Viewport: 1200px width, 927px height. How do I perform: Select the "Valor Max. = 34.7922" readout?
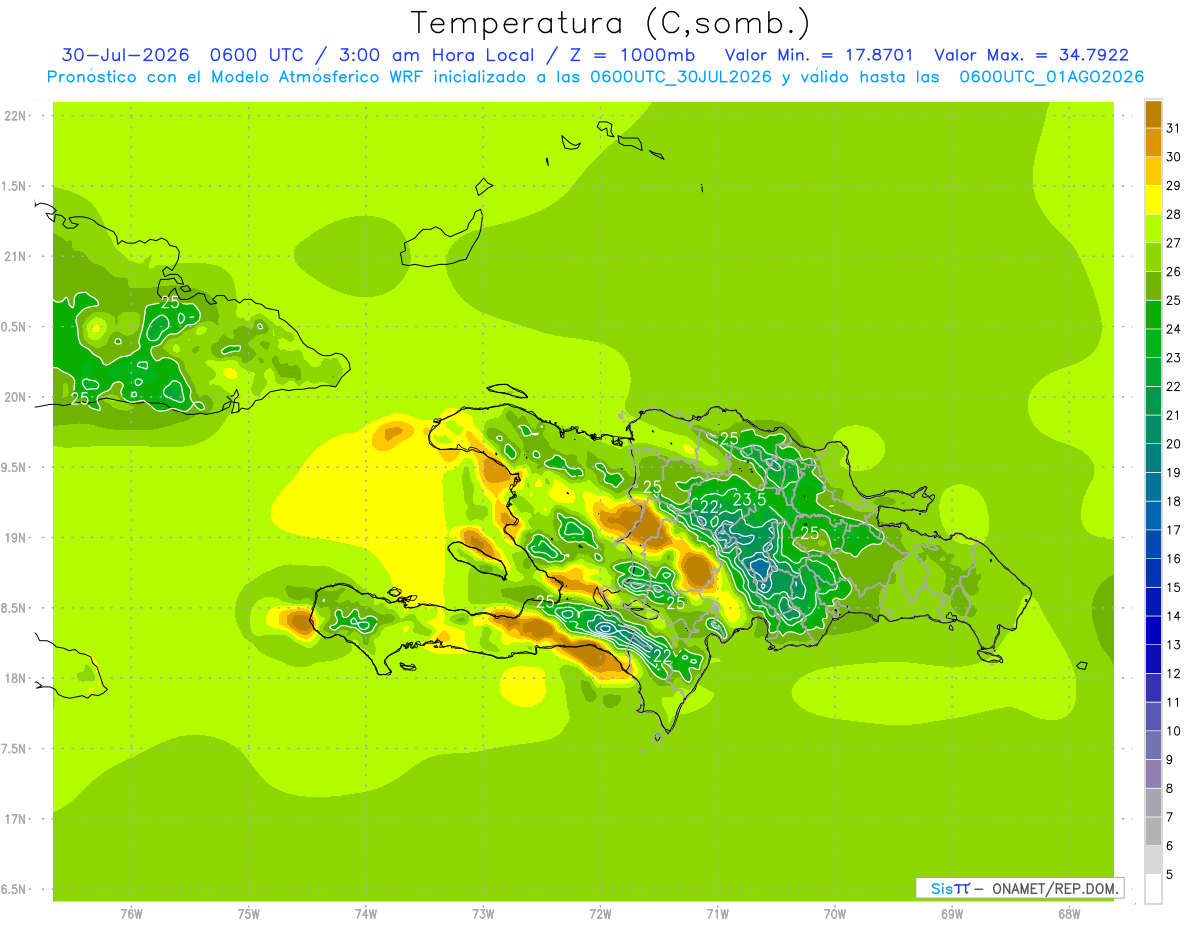(1031, 55)
